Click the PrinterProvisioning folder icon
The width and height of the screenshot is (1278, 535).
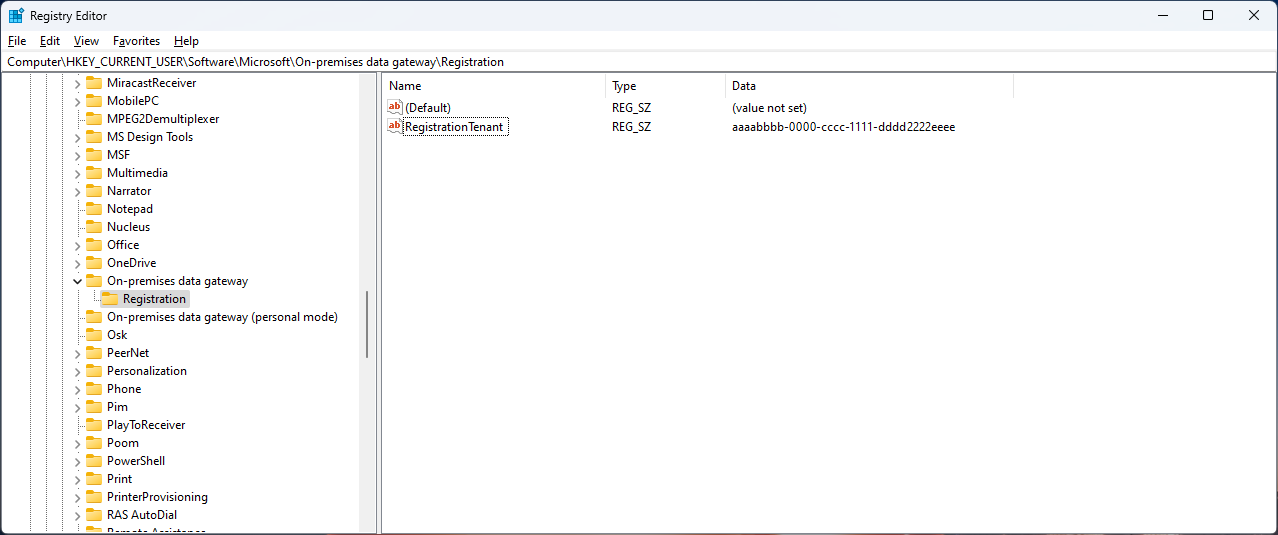[93, 497]
